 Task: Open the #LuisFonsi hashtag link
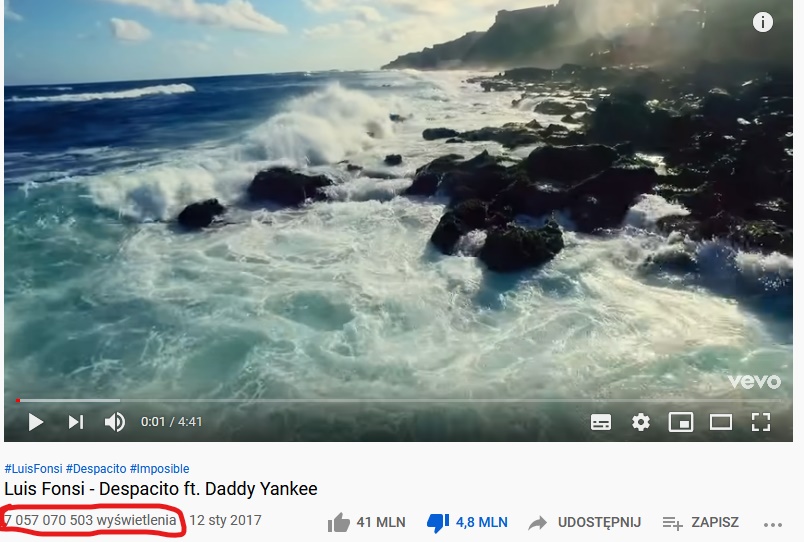(x=33, y=469)
